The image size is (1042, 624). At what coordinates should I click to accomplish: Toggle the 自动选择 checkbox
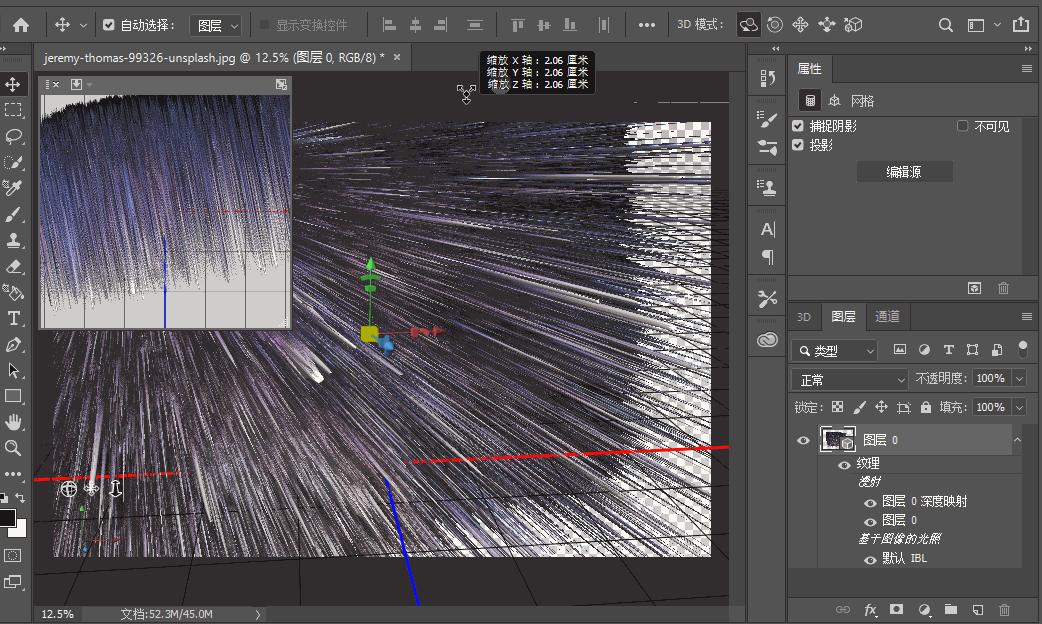(x=109, y=25)
